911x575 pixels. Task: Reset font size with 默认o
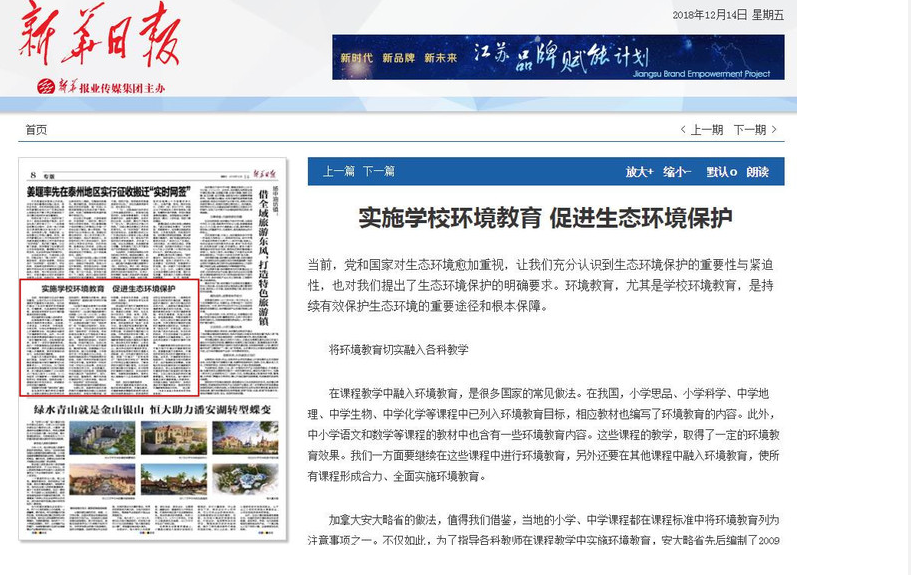click(x=721, y=172)
